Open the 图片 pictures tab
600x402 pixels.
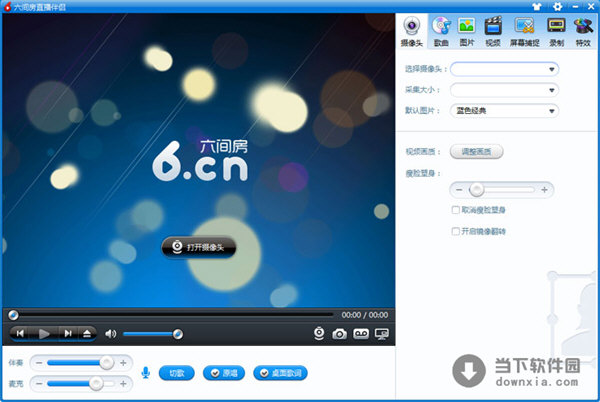pos(467,32)
